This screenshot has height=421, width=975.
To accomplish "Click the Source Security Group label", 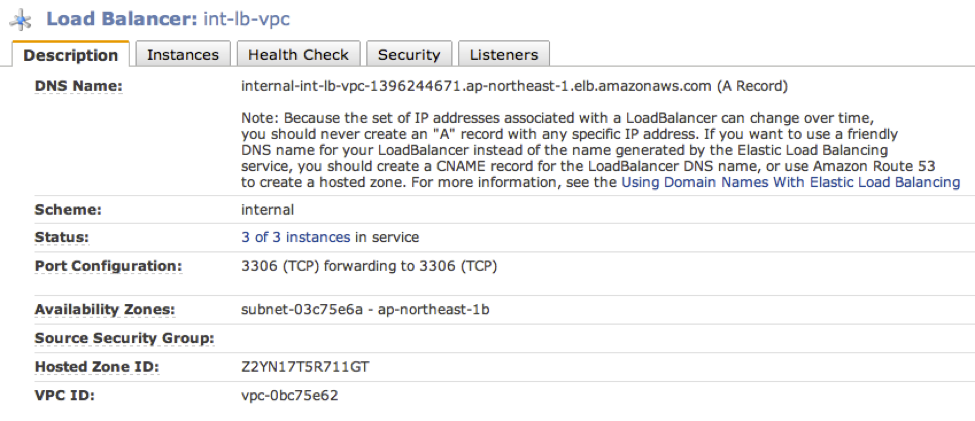I will point(124,339).
